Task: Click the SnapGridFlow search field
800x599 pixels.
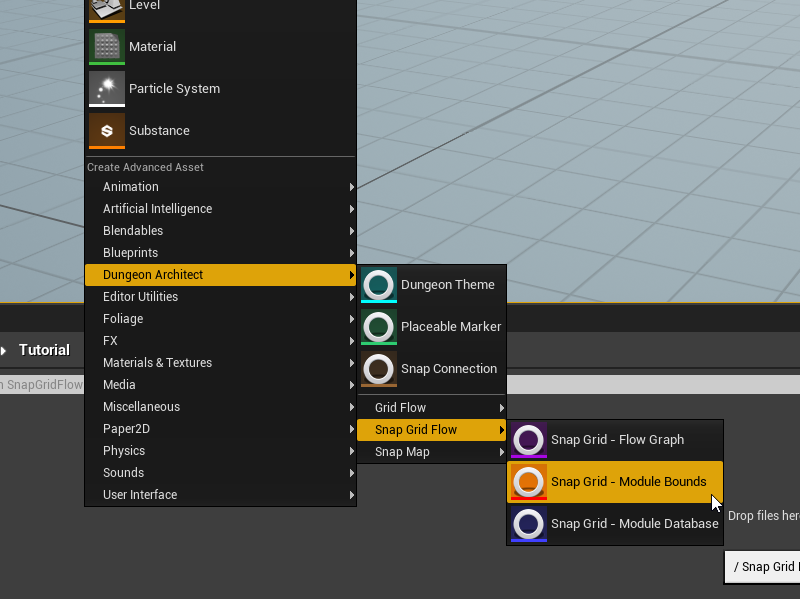Action: click(42, 385)
